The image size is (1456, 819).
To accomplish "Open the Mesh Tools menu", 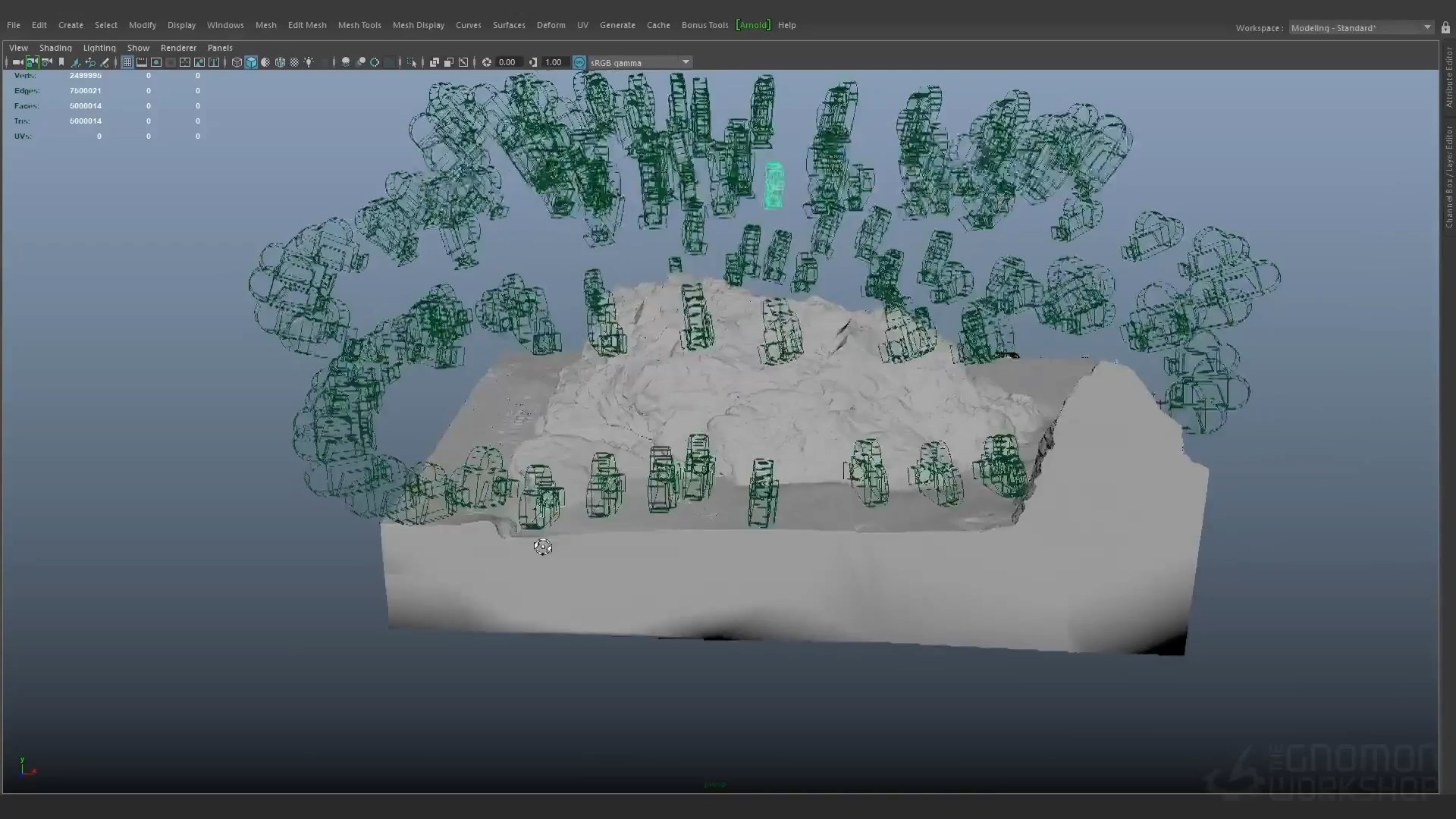I will pyautogui.click(x=359, y=25).
